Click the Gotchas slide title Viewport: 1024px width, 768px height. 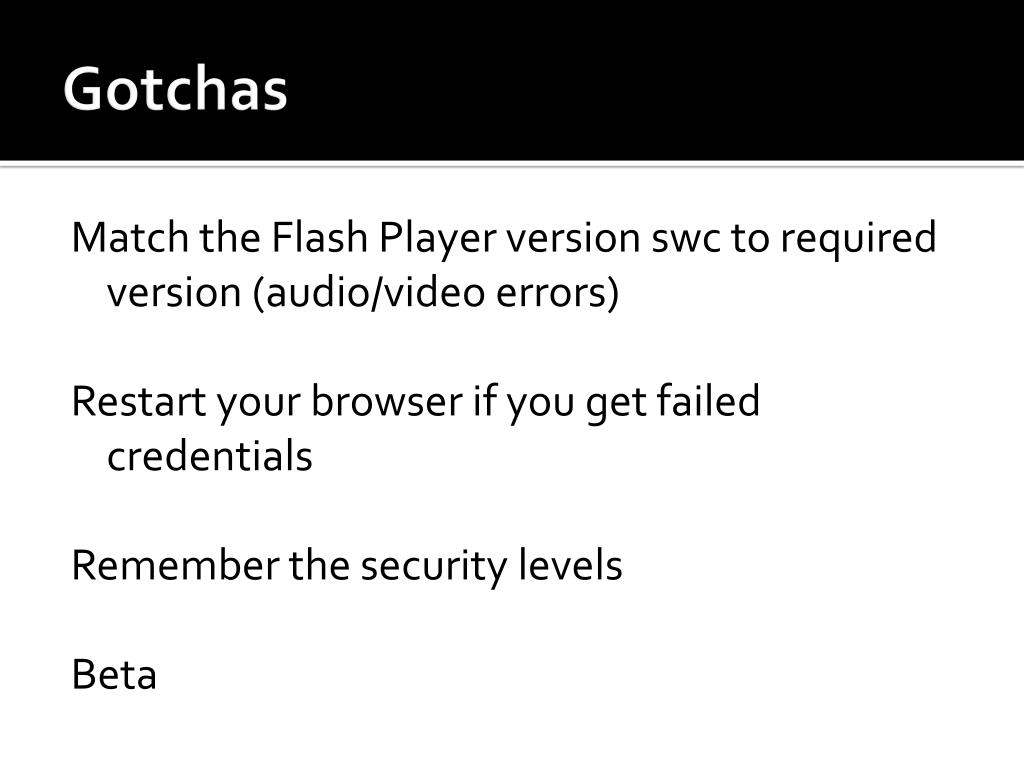pyautogui.click(x=175, y=89)
